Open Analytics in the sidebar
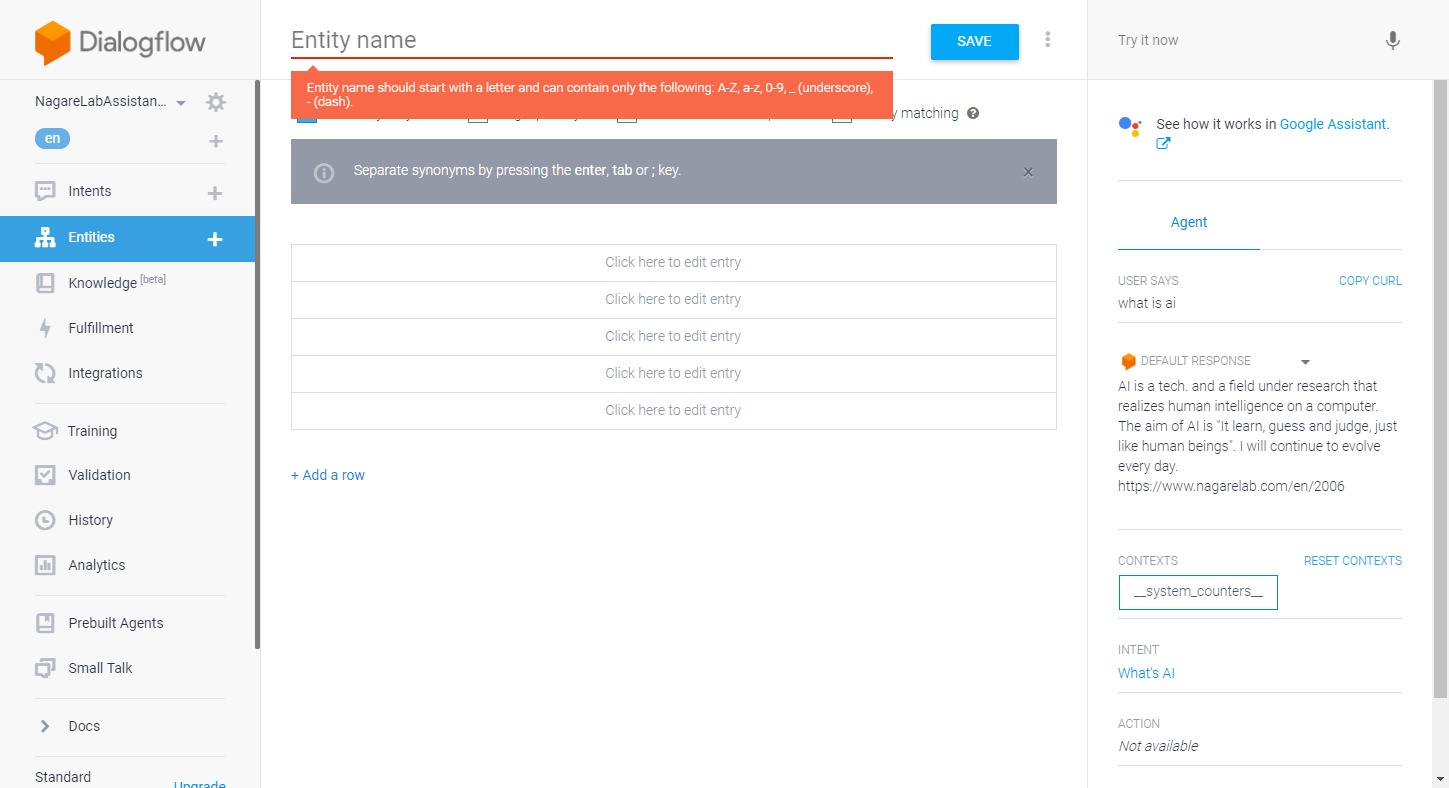 (x=97, y=565)
